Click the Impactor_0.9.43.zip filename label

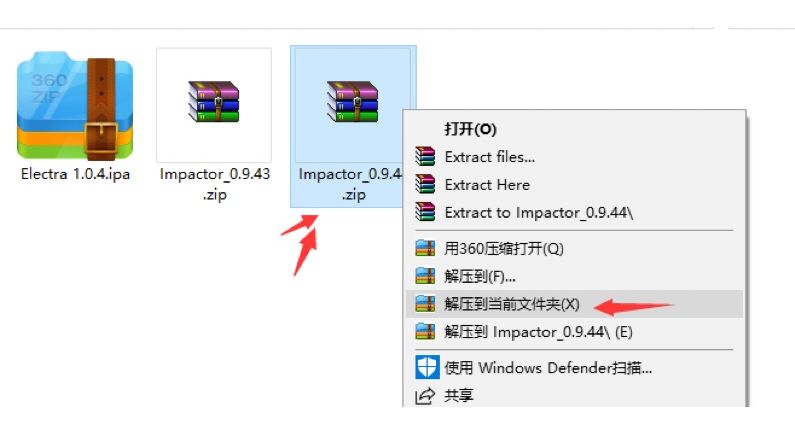point(214,184)
